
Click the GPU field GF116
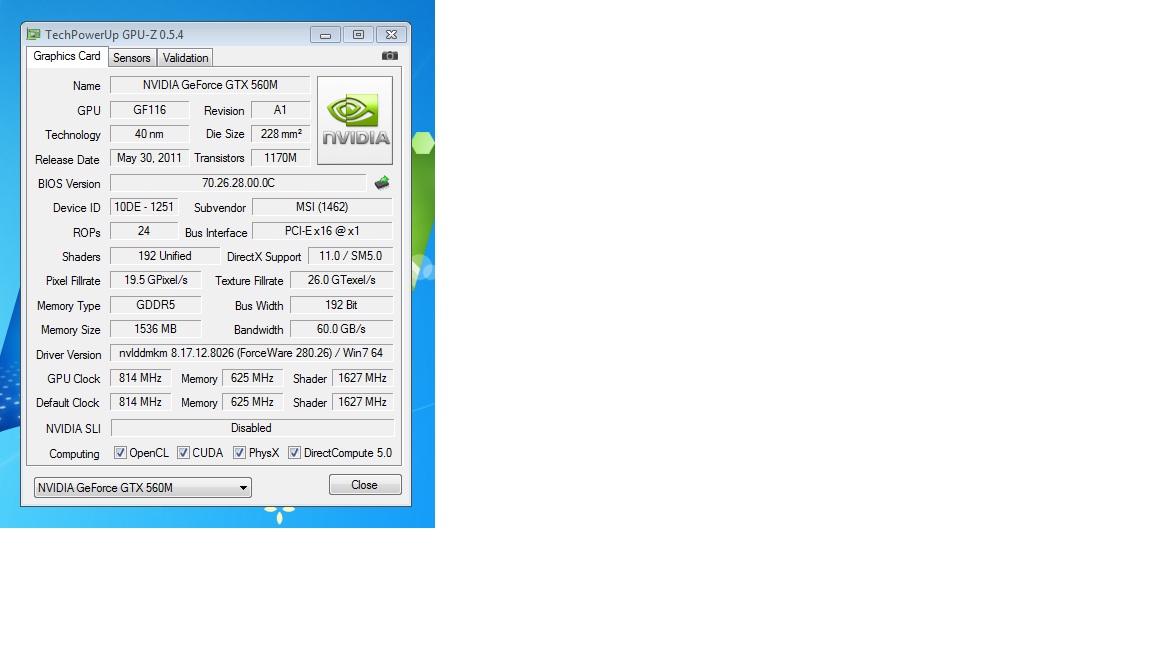[150, 110]
